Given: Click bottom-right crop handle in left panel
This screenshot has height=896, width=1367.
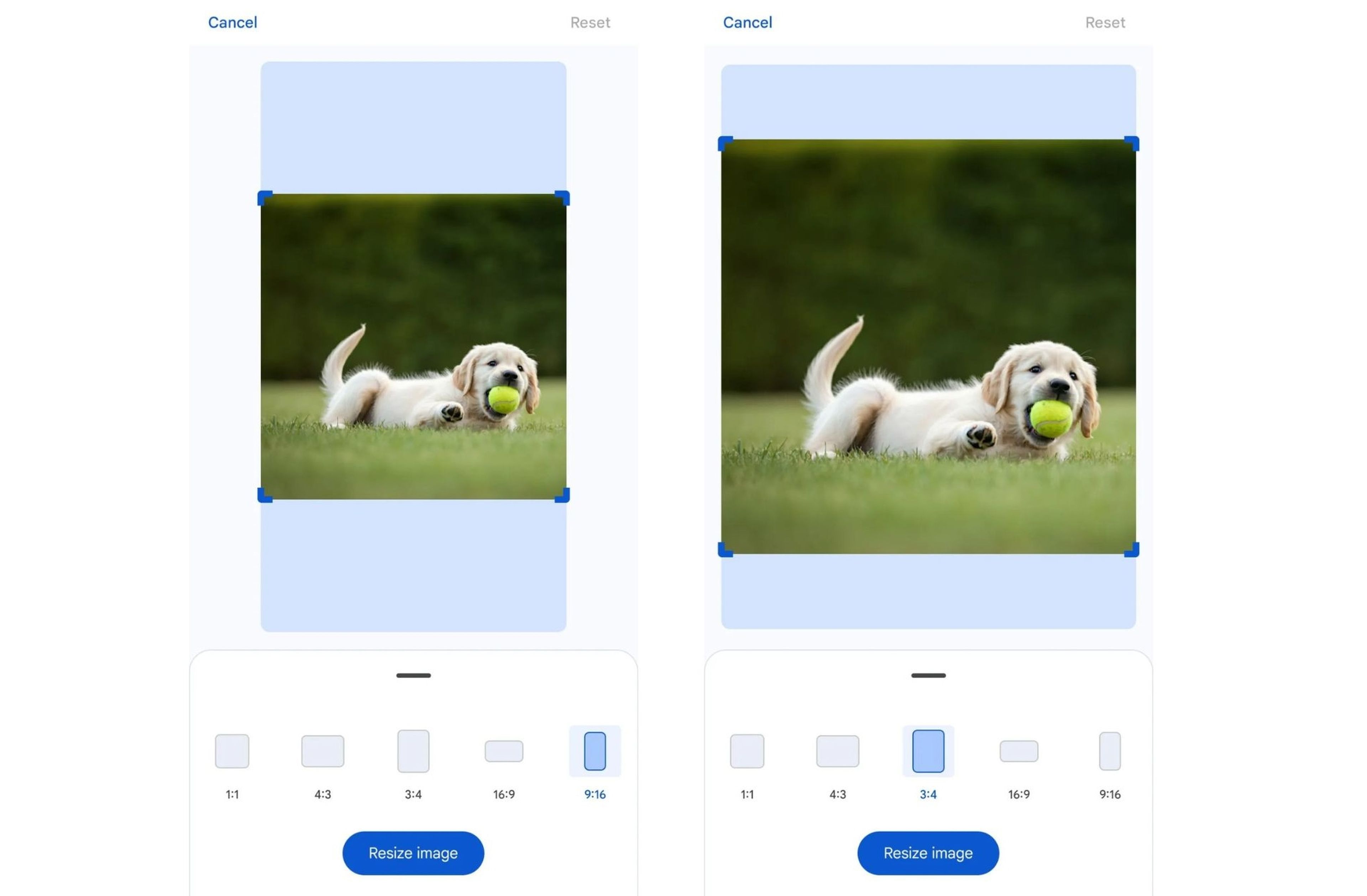Looking at the screenshot, I should pyautogui.click(x=563, y=495).
